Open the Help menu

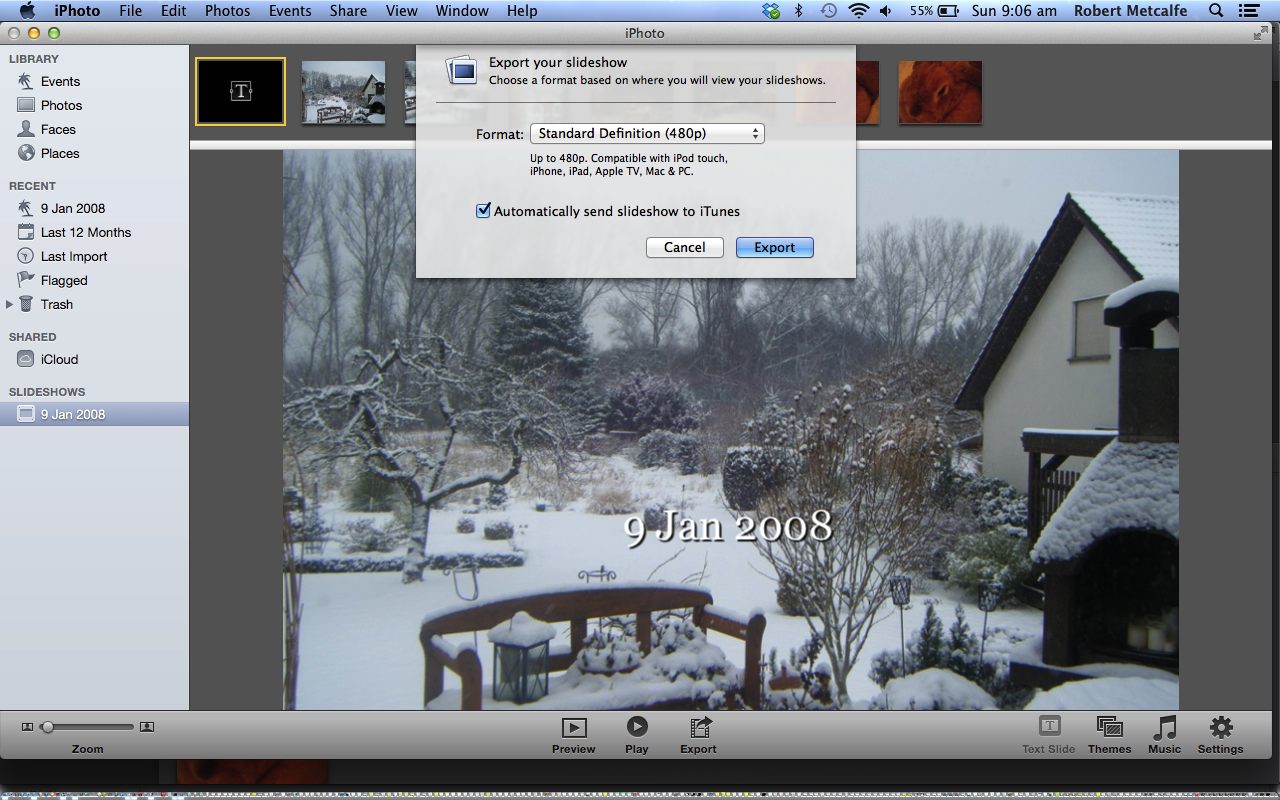[522, 11]
